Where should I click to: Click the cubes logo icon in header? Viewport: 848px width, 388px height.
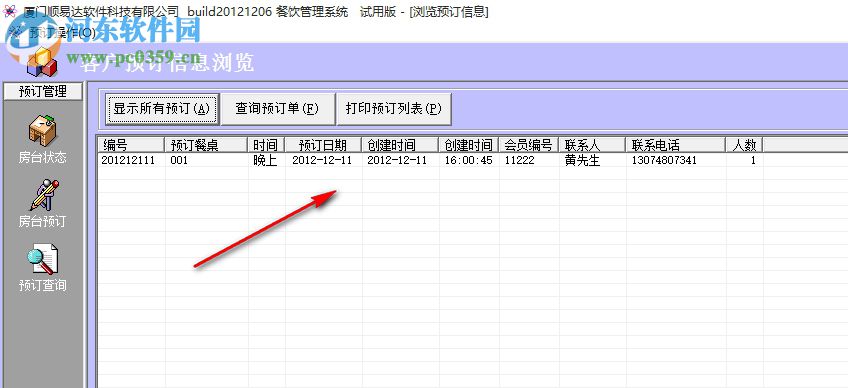click(42, 62)
